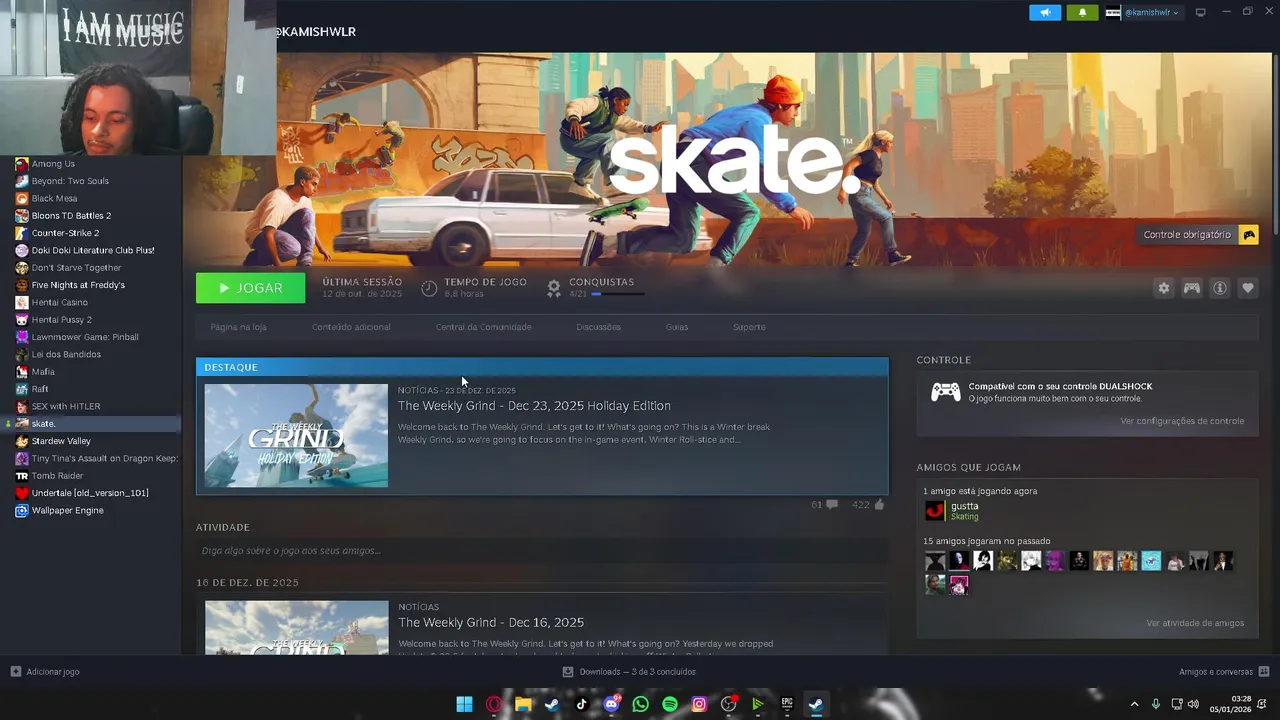Screen dimensions: 1280x720
Task: Open controller layout icon beside settings gear
Action: (x=1192, y=288)
